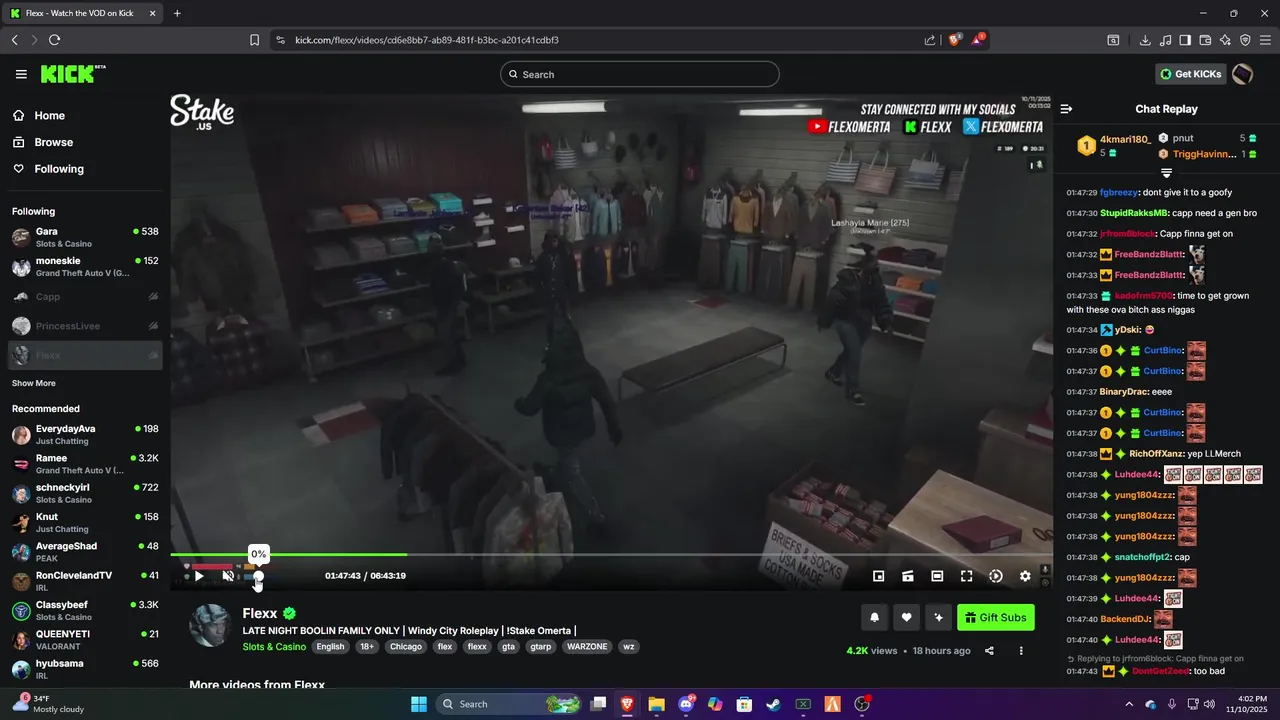The image size is (1280, 720).
Task: Open browser downloads icon
Action: (1145, 40)
